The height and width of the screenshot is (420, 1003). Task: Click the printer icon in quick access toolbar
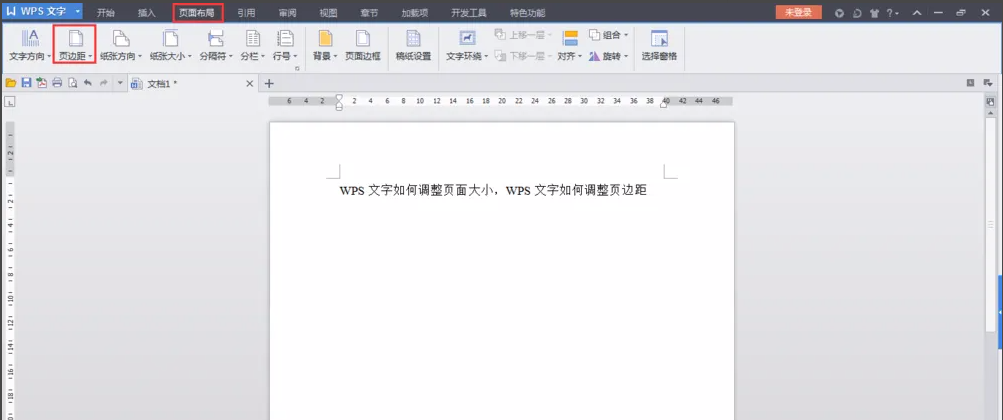(57, 82)
